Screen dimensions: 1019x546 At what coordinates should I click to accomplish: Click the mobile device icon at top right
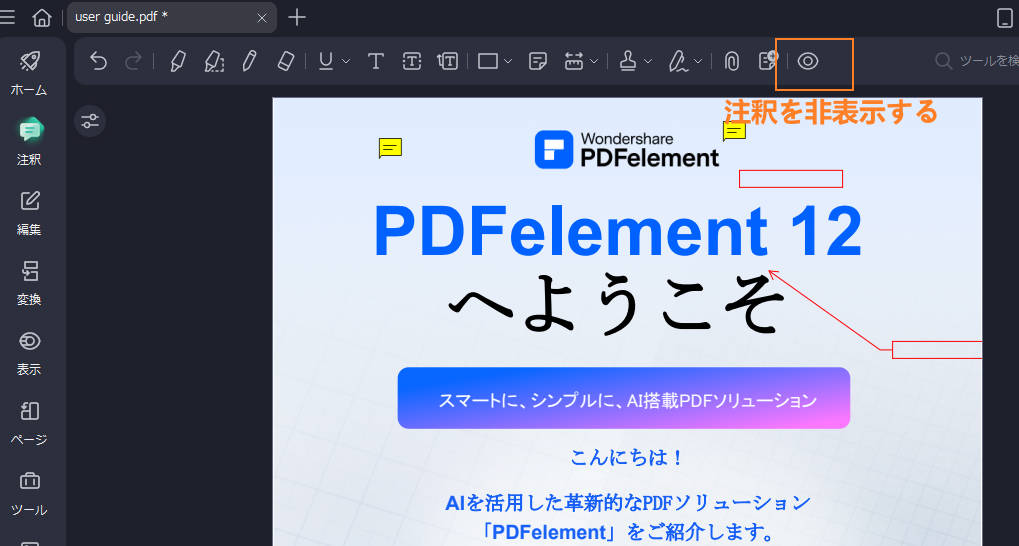click(x=1005, y=18)
